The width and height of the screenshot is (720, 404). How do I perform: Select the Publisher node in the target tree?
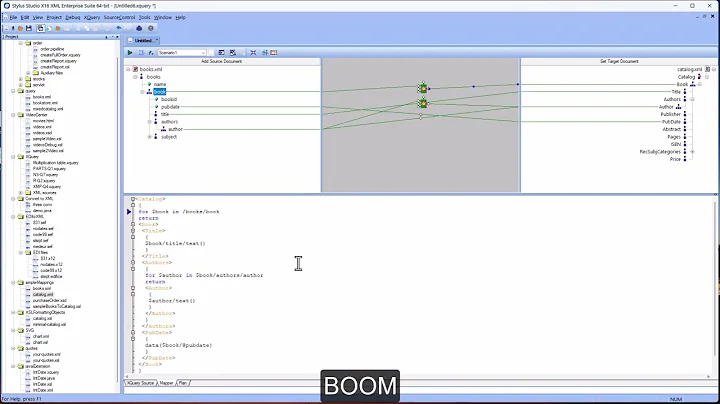(670, 114)
